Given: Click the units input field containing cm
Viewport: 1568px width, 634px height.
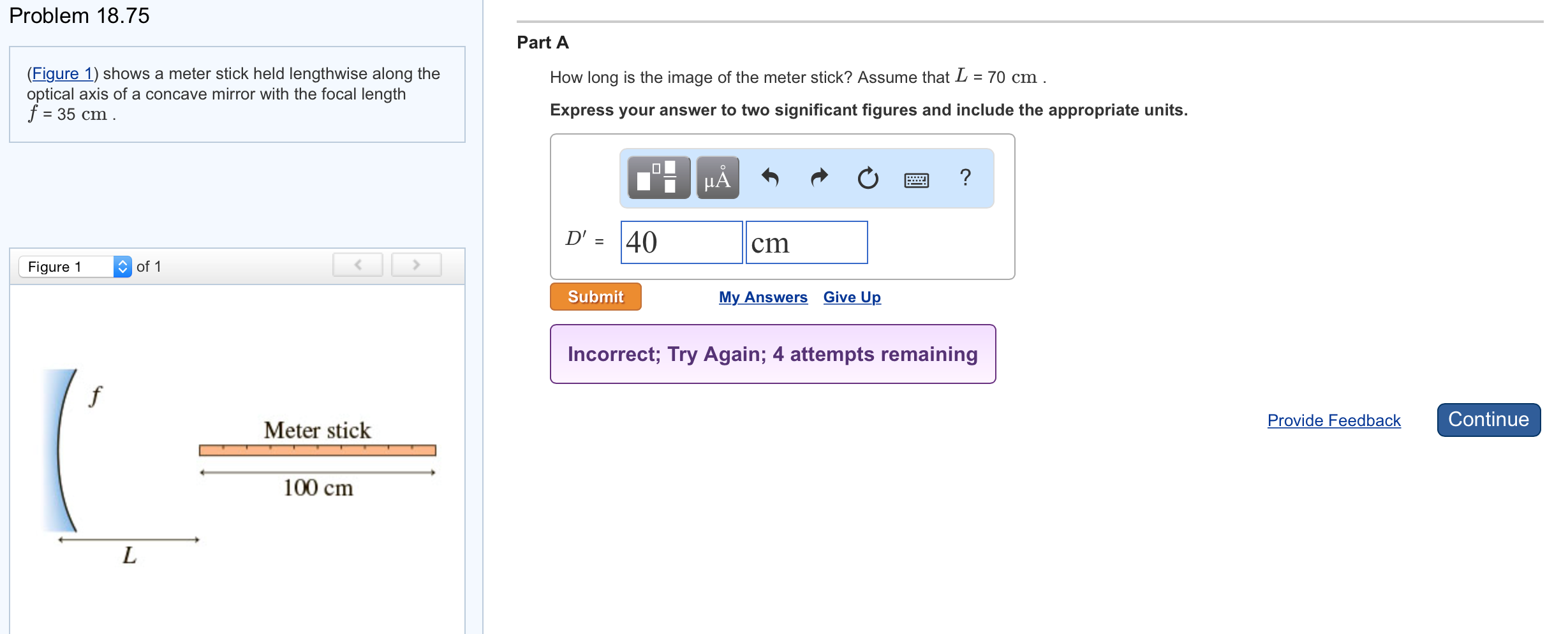Looking at the screenshot, I should pyautogui.click(x=806, y=242).
